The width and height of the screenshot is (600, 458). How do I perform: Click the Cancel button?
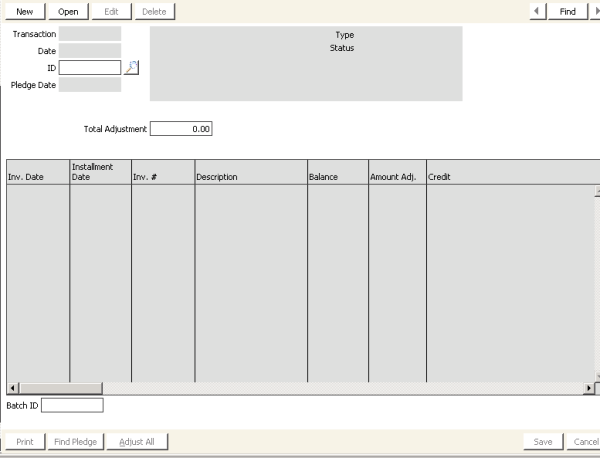tap(583, 442)
